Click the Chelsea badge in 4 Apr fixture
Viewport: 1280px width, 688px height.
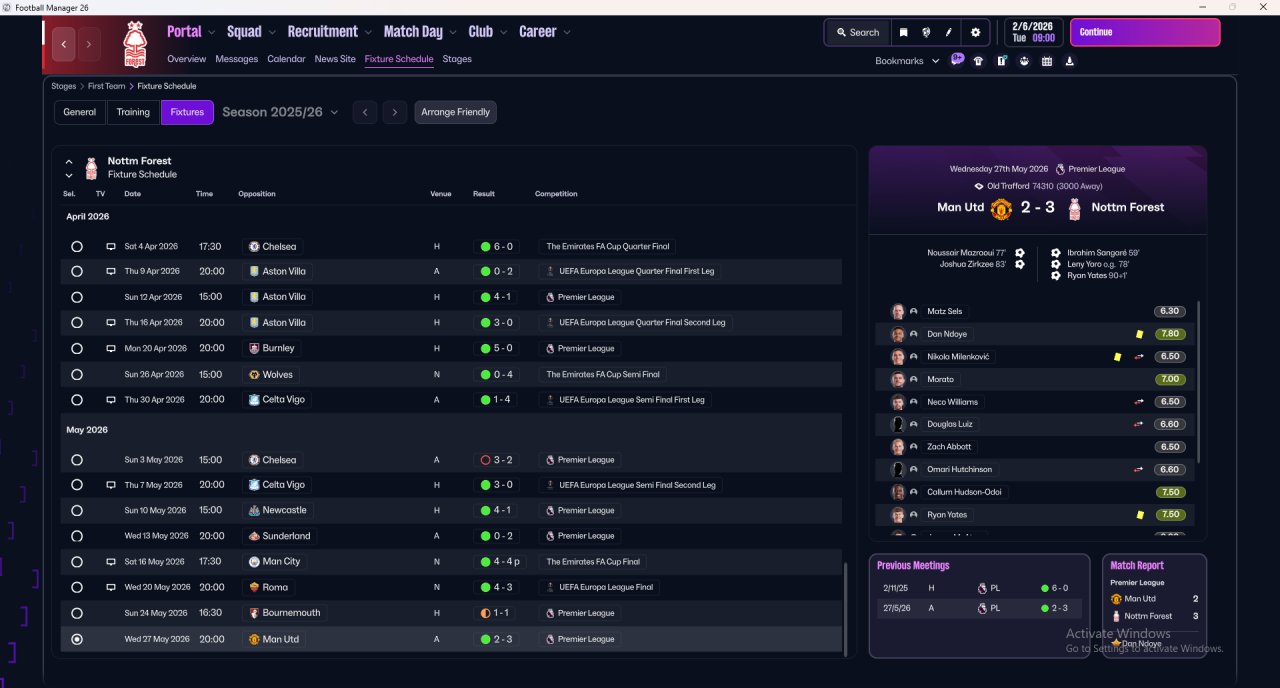tap(254, 246)
